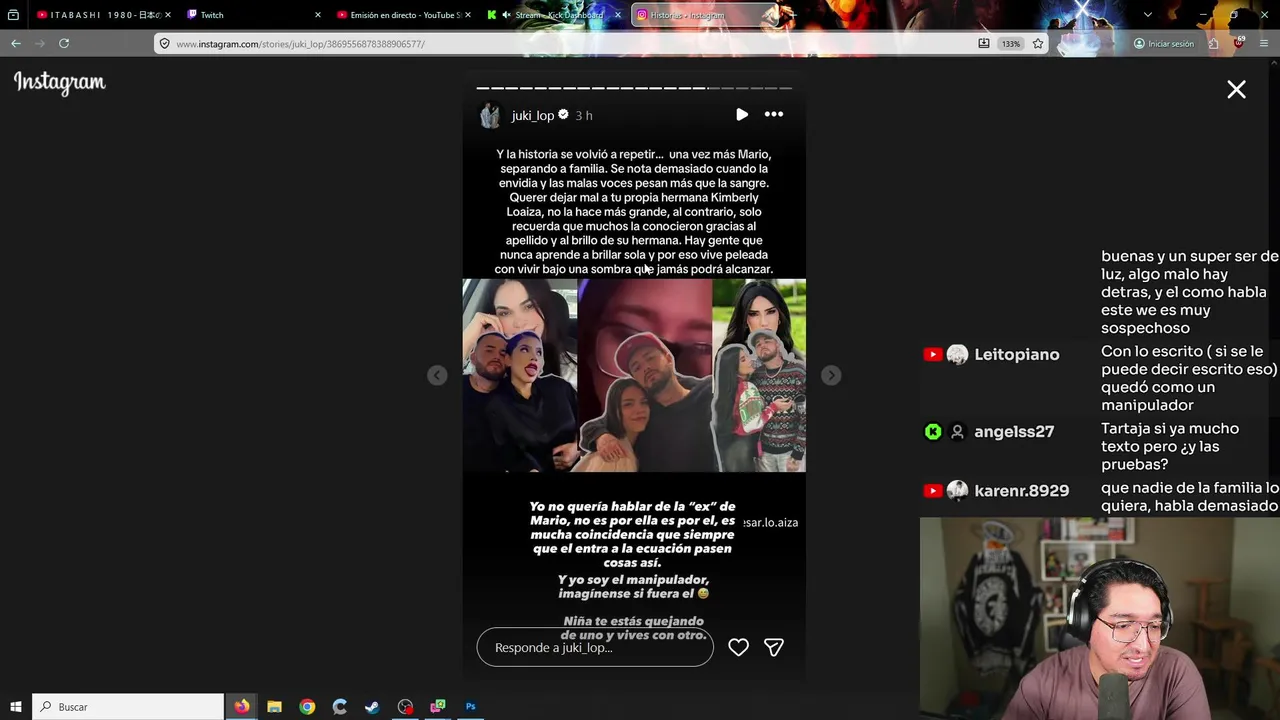Reload the Instagram page
This screenshot has height=720, width=1280.
[64, 44]
